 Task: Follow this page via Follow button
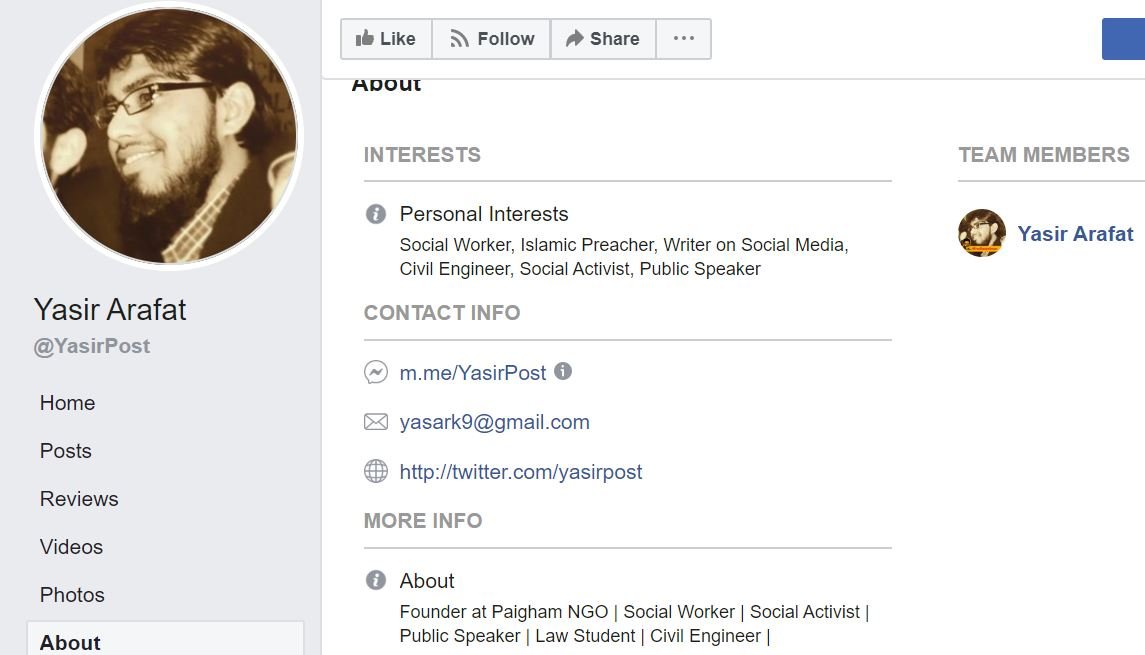pos(491,39)
